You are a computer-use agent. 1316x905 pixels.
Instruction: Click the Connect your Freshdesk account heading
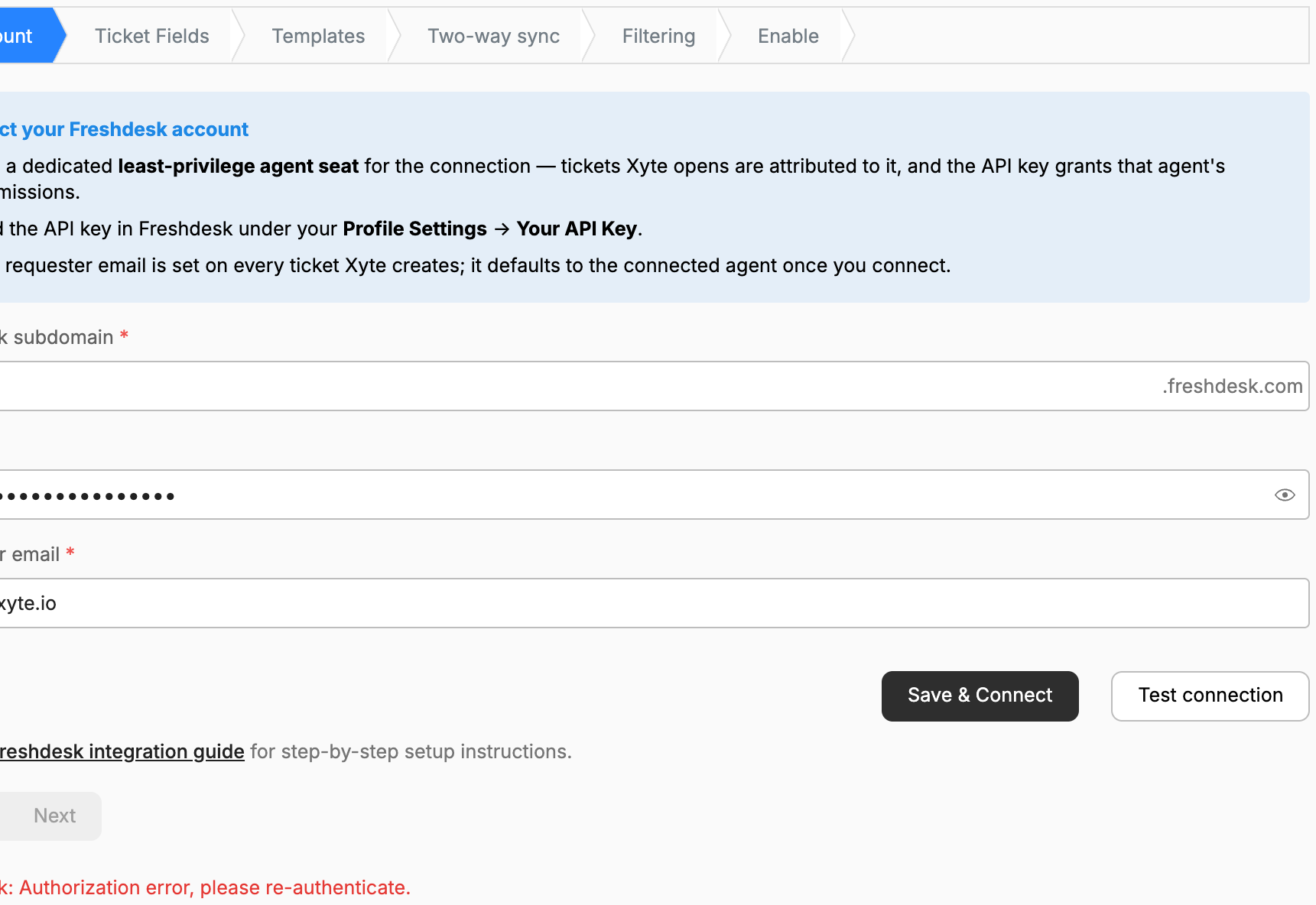click(124, 129)
